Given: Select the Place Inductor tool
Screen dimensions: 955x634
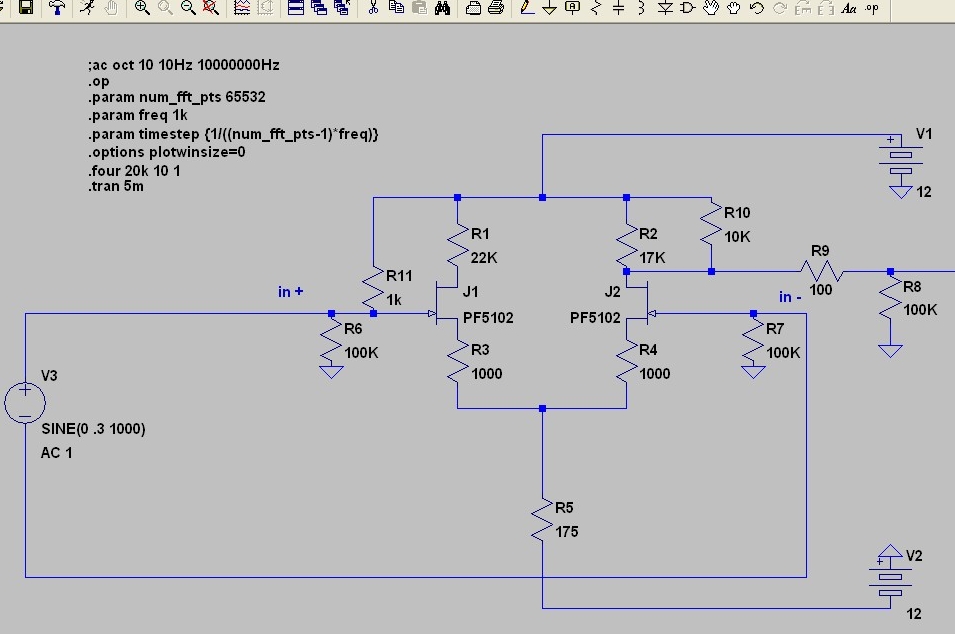Looking at the screenshot, I should 641,7.
